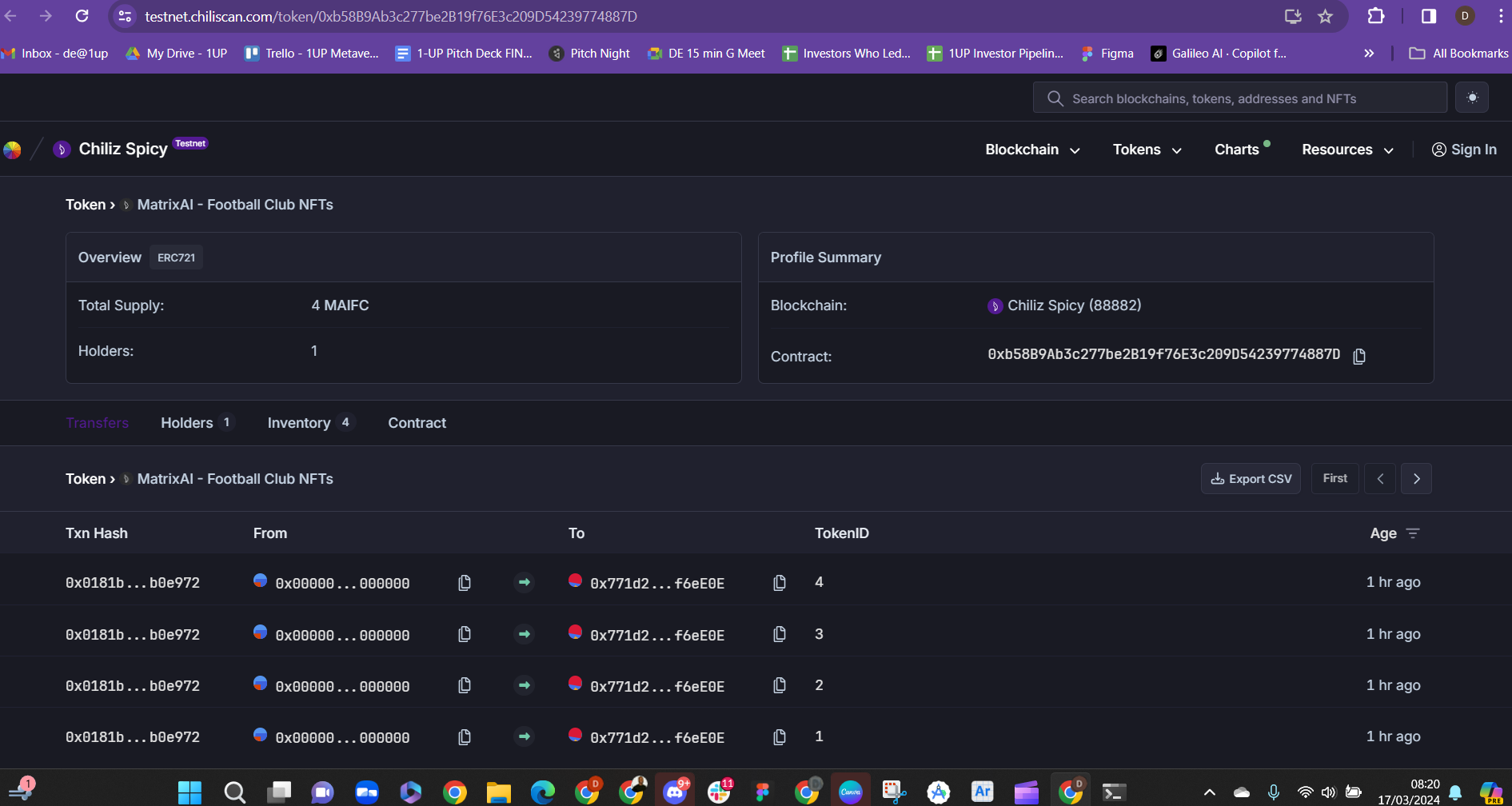The image size is (1512, 806).
Task: Copy To address in TokenID 3 row
Action: click(x=780, y=634)
